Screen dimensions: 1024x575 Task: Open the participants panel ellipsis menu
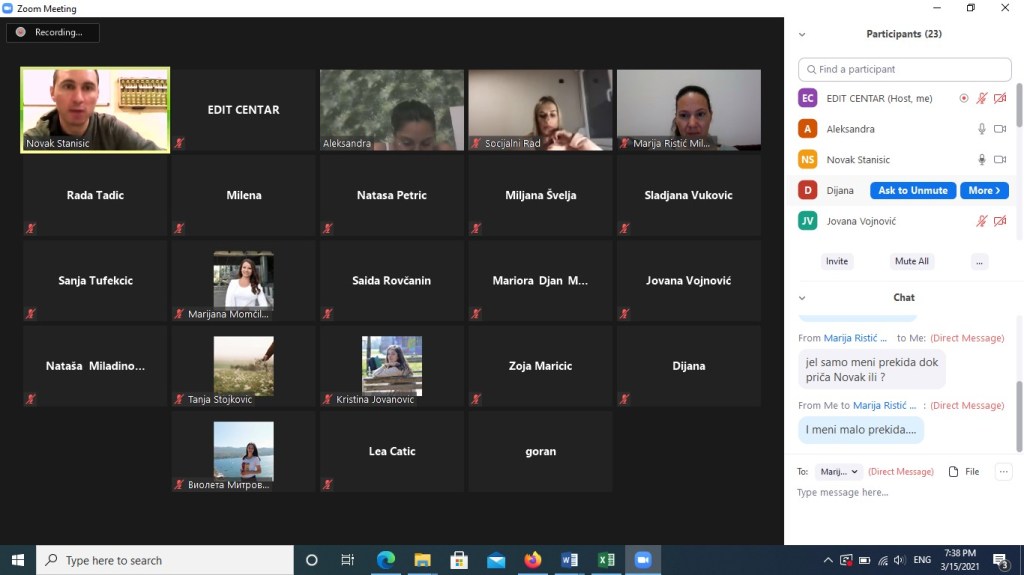(x=979, y=261)
